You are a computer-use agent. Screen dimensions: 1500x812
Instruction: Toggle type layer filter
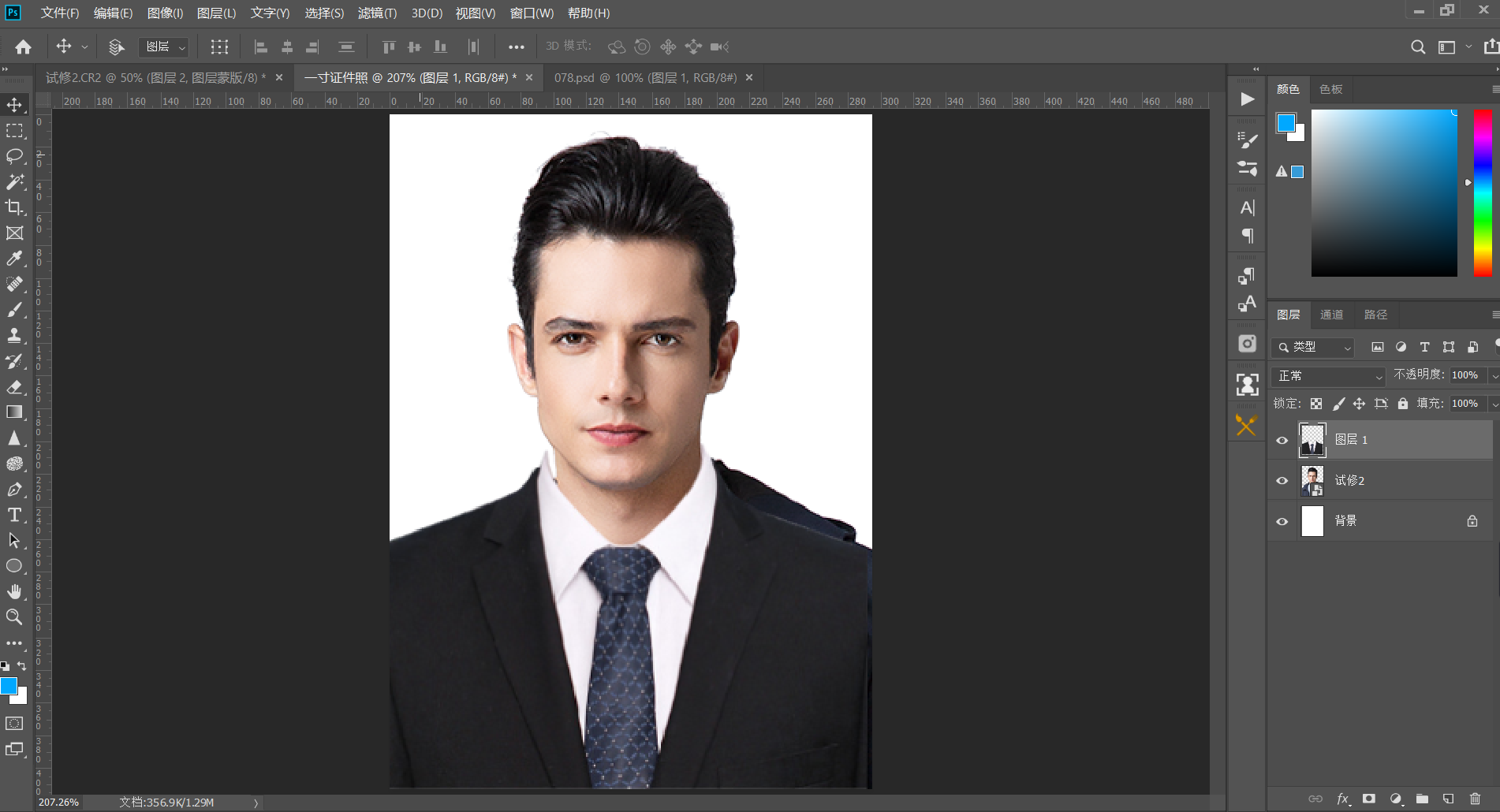1424,347
